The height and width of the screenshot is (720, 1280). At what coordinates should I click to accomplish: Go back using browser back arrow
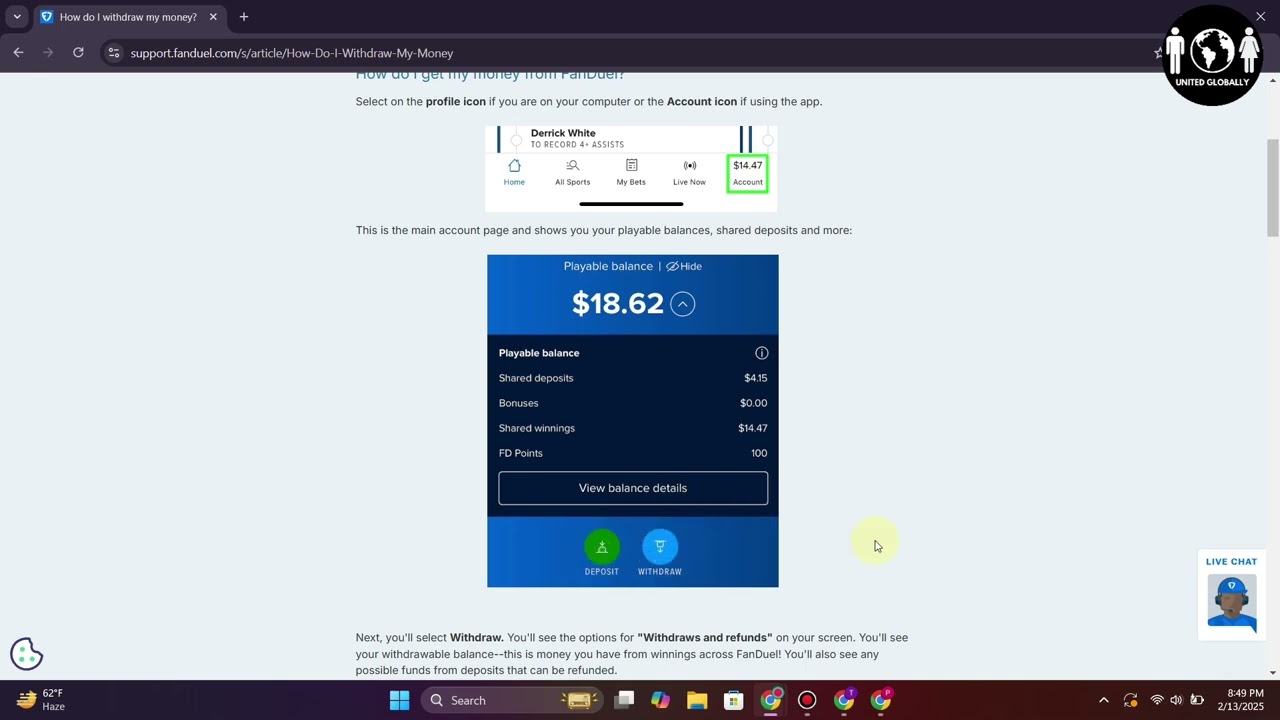pyautogui.click(x=18, y=53)
